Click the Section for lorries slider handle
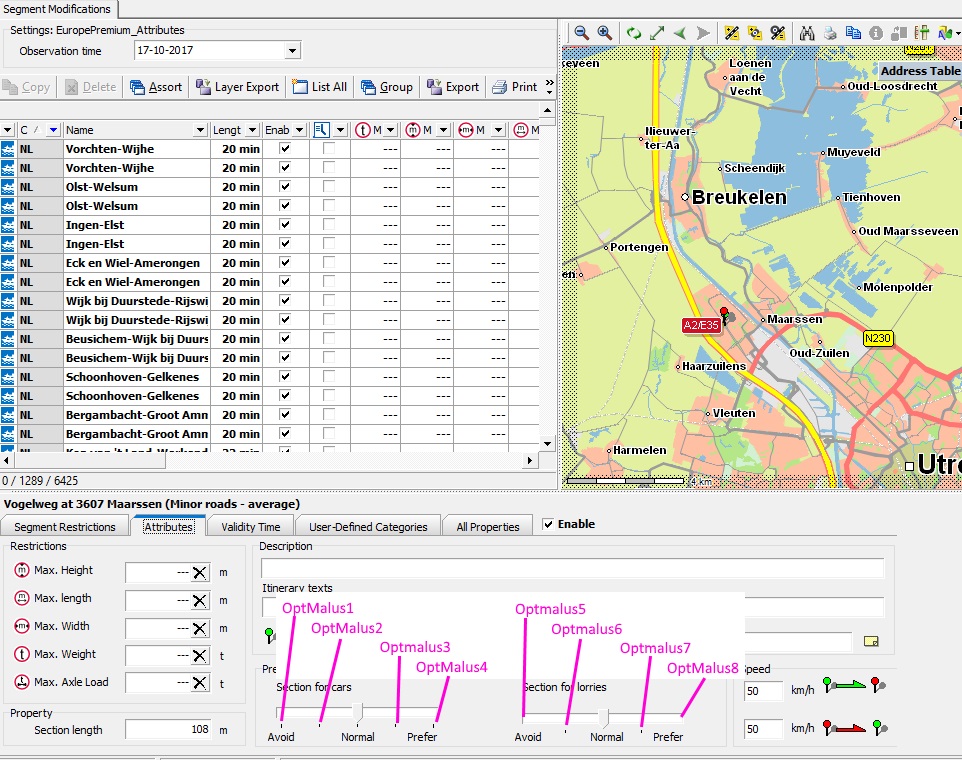Viewport: 962px width, 760px height. pos(604,717)
